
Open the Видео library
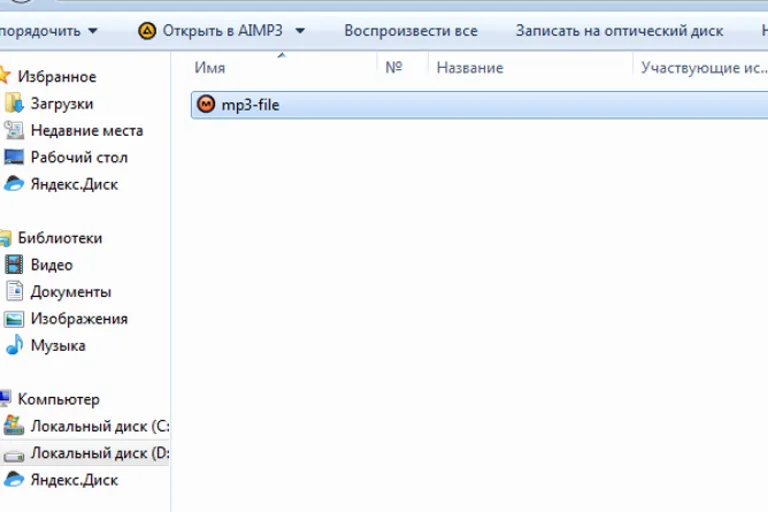pos(51,265)
